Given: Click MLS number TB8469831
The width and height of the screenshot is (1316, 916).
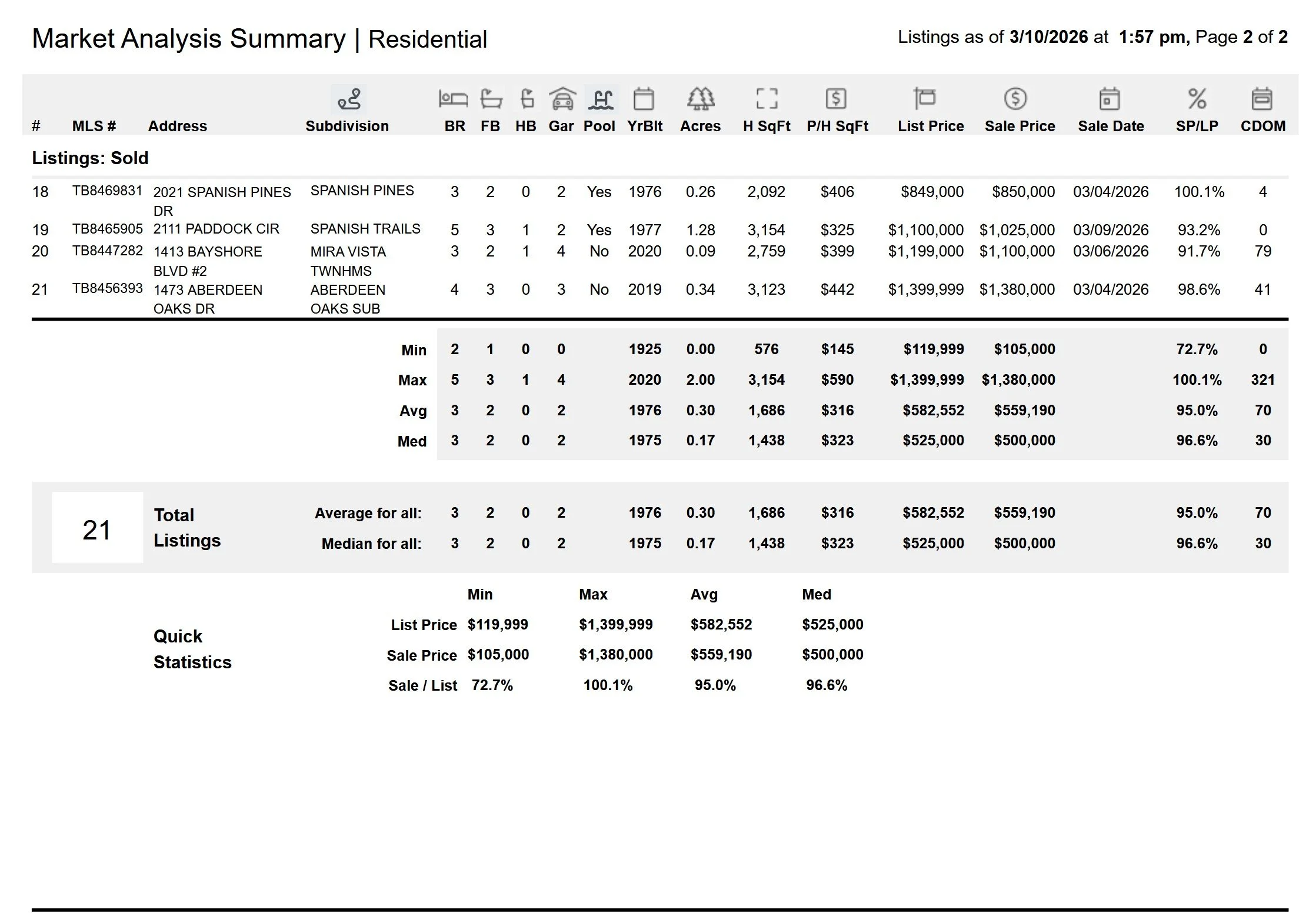Looking at the screenshot, I should [x=107, y=191].
